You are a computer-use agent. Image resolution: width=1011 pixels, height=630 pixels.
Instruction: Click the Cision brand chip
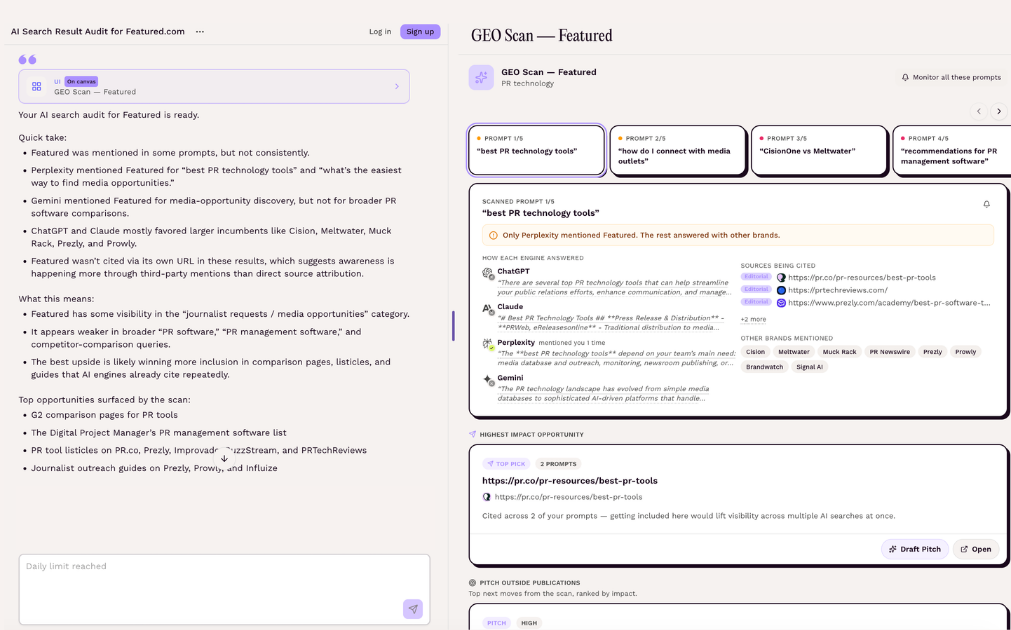pyautogui.click(x=755, y=352)
